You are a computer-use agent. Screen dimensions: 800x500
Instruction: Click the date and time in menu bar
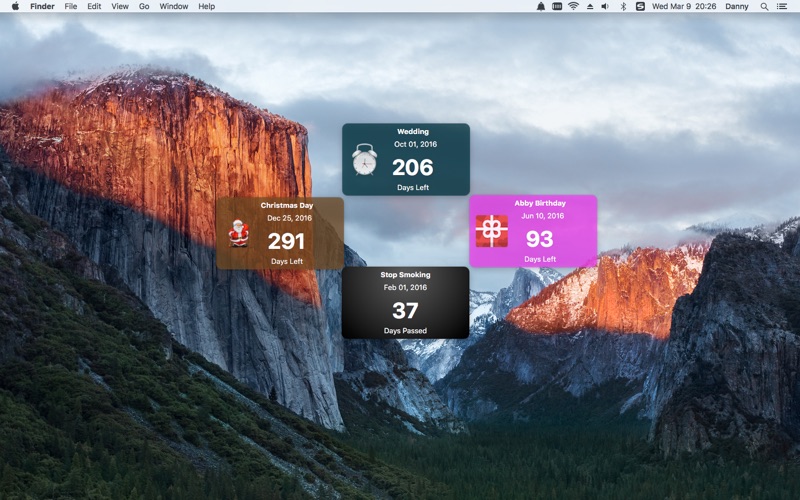(x=683, y=6)
